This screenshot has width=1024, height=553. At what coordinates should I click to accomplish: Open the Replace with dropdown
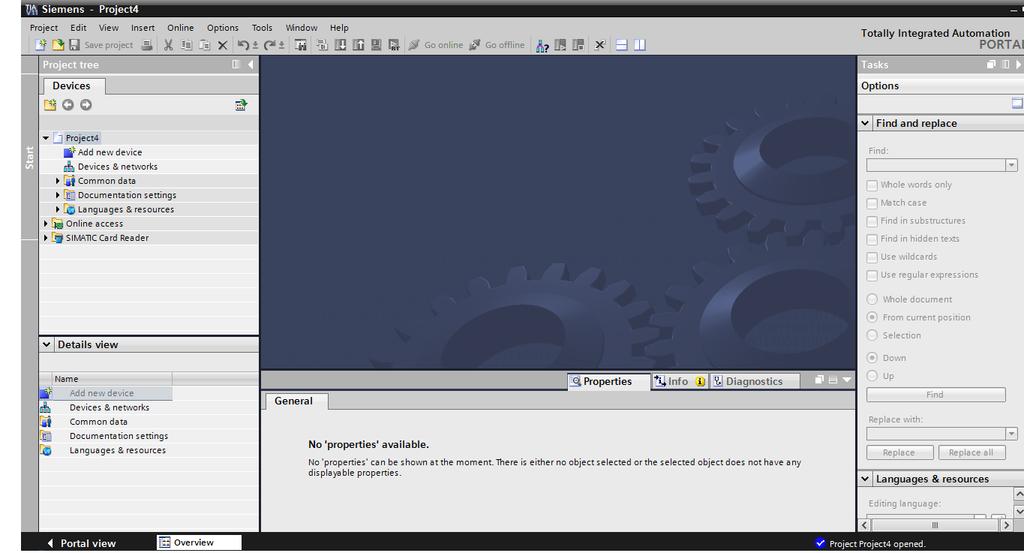(x=1011, y=434)
